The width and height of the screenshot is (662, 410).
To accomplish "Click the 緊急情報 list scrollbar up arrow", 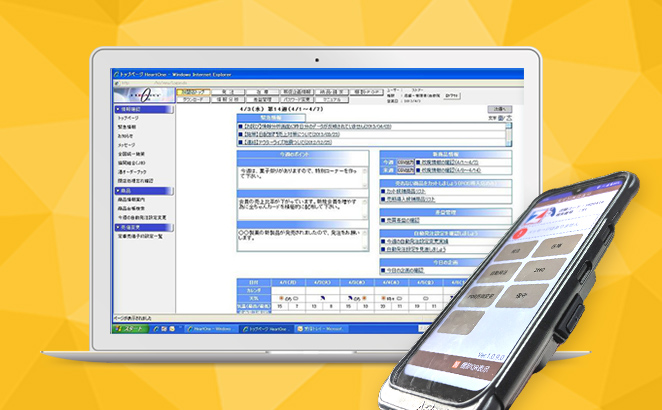I will coord(509,125).
